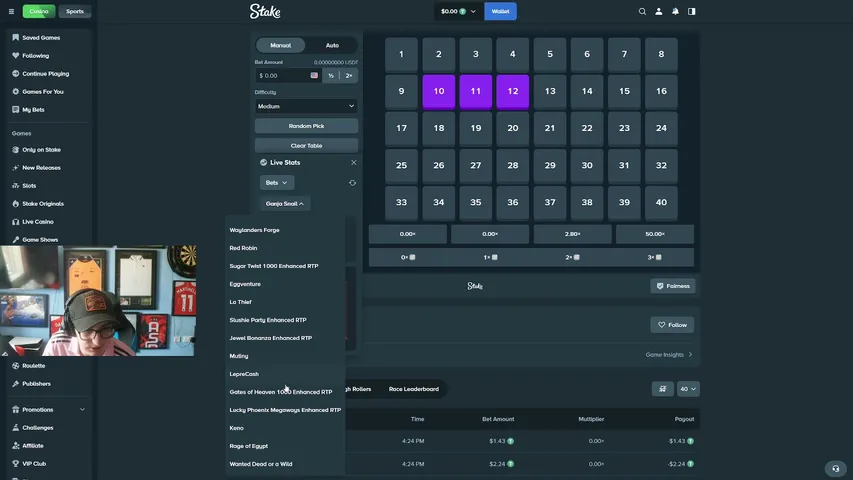The height and width of the screenshot is (480, 853).
Task: Switch to Casino section
Action: point(39,11)
